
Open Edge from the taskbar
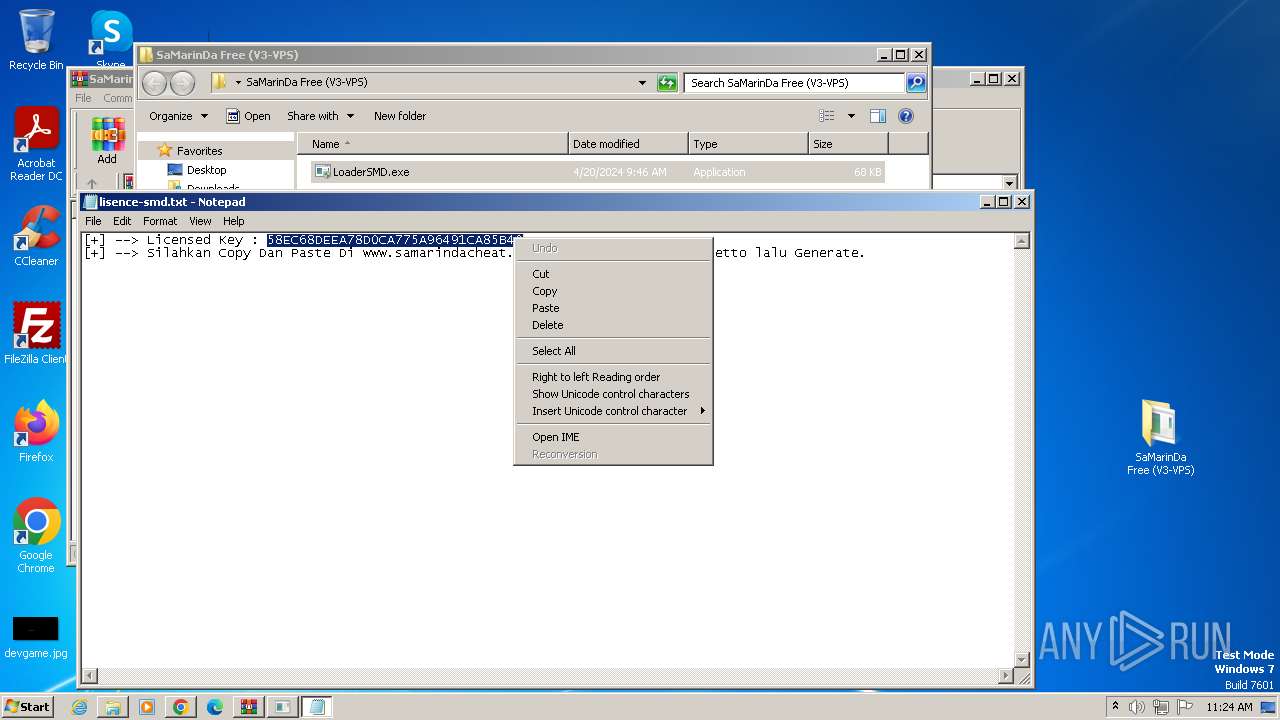pos(215,707)
